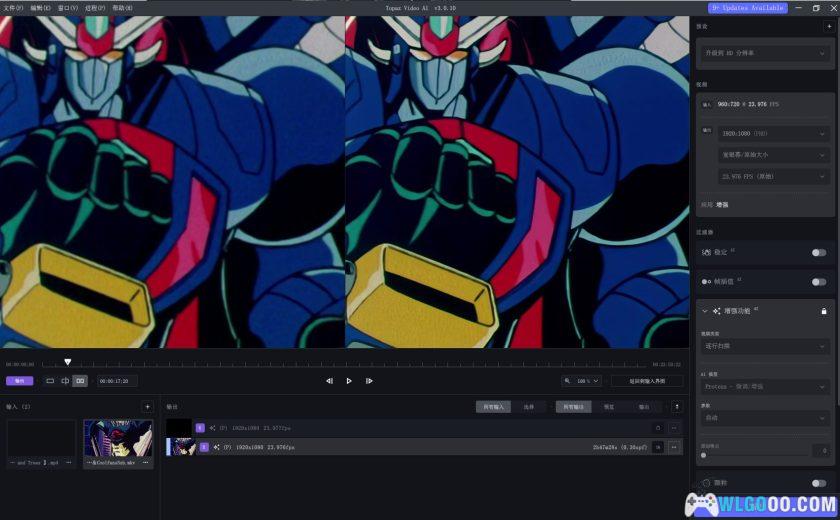Click the Updates Available button
The width and height of the screenshot is (840, 520).
(748, 7)
